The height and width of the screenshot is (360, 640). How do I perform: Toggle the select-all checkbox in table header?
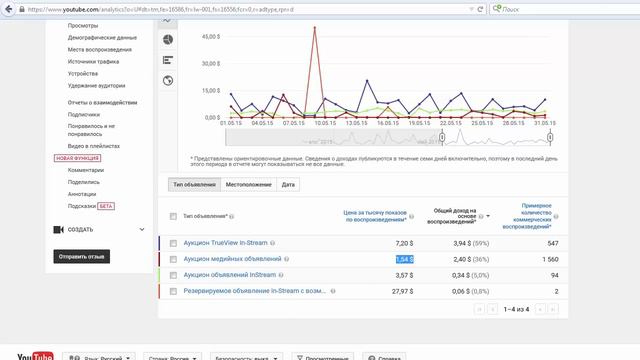coord(173,216)
